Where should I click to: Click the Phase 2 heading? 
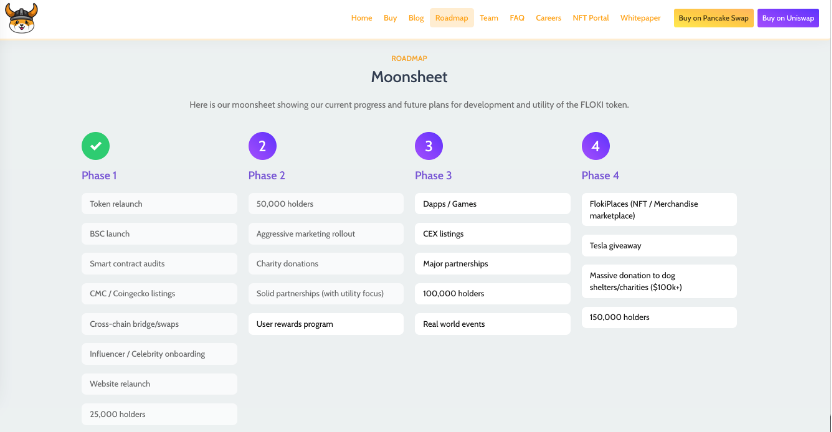(x=266, y=176)
